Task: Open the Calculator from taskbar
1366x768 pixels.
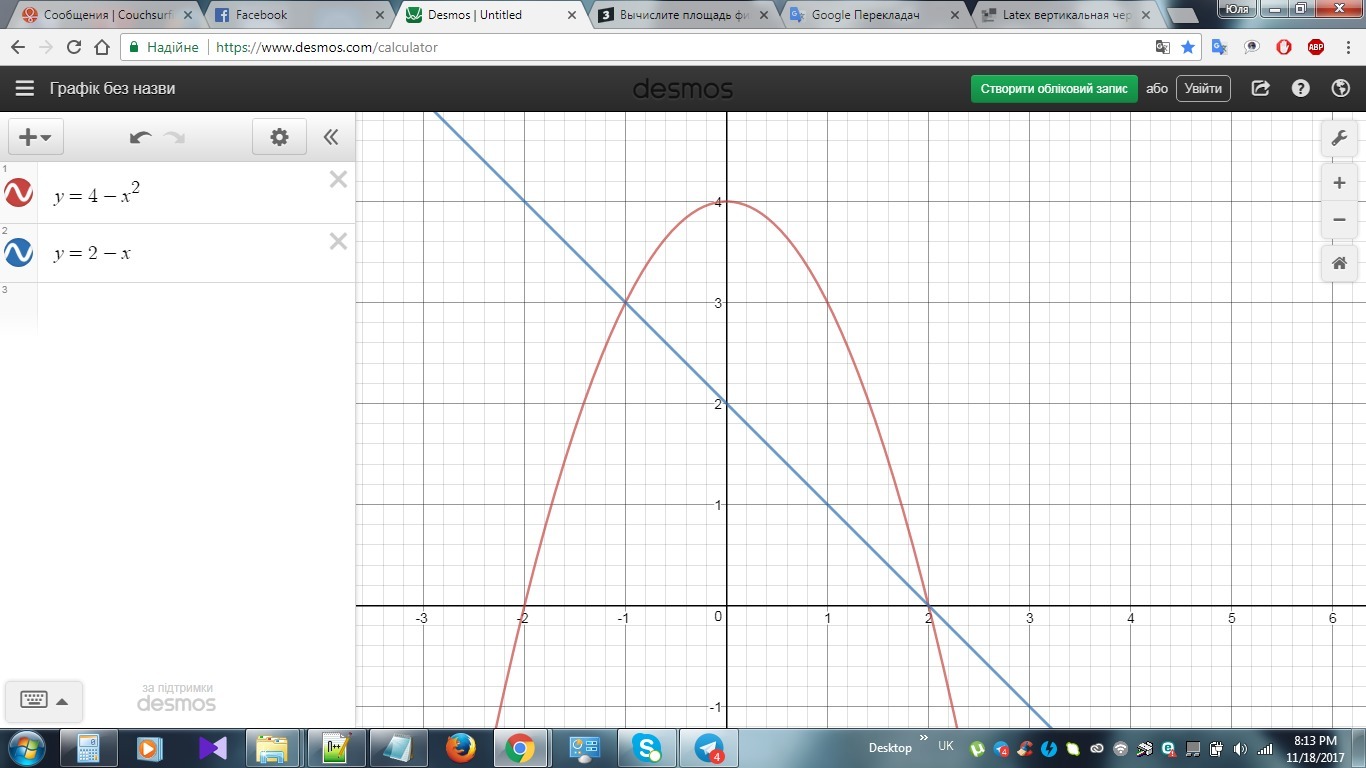Action: [87, 747]
